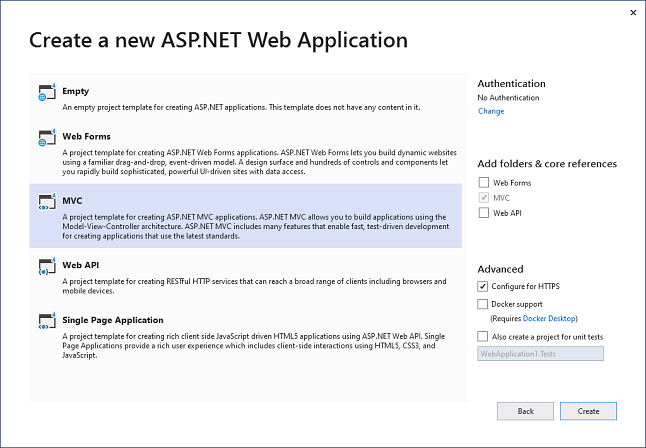The image size is (646, 448).
Task: Click the Single Page Application template icon
Action: [x=47, y=322]
